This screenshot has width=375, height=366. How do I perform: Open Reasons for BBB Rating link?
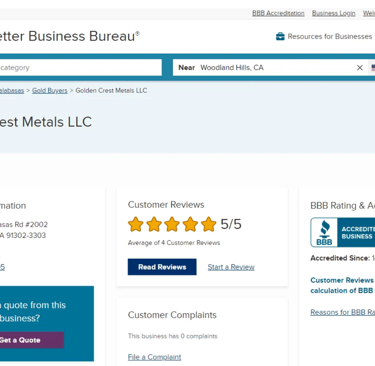[x=343, y=312]
